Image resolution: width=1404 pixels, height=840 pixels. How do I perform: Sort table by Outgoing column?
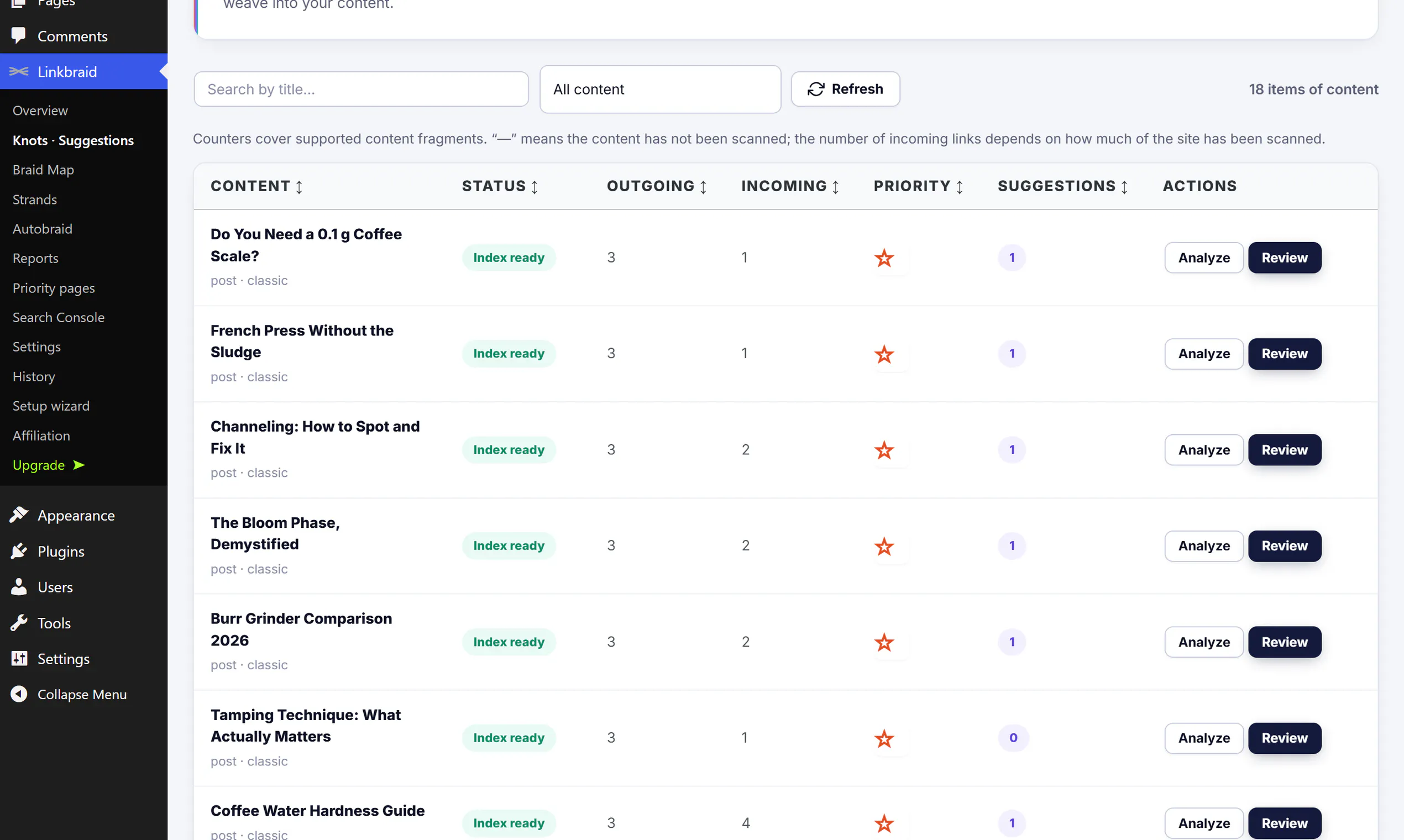click(657, 186)
